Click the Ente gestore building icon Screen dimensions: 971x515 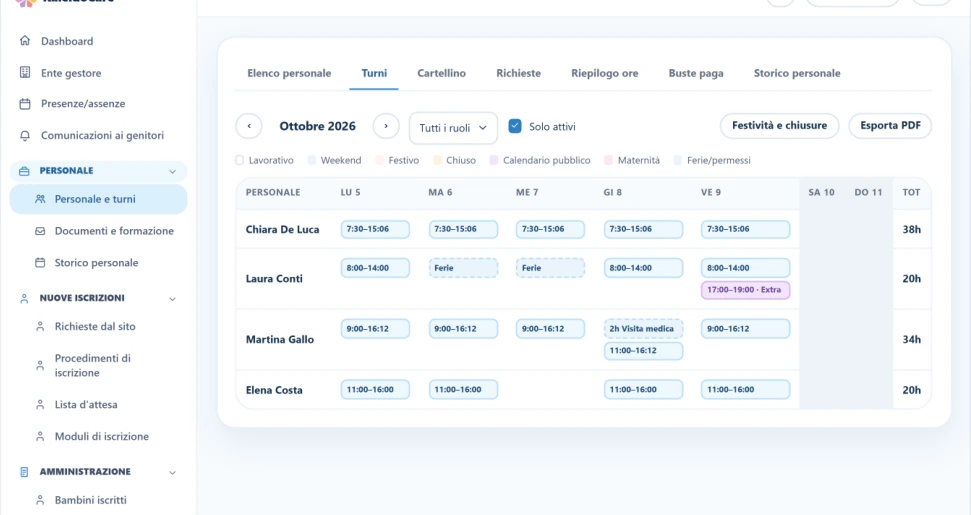tap(25, 72)
